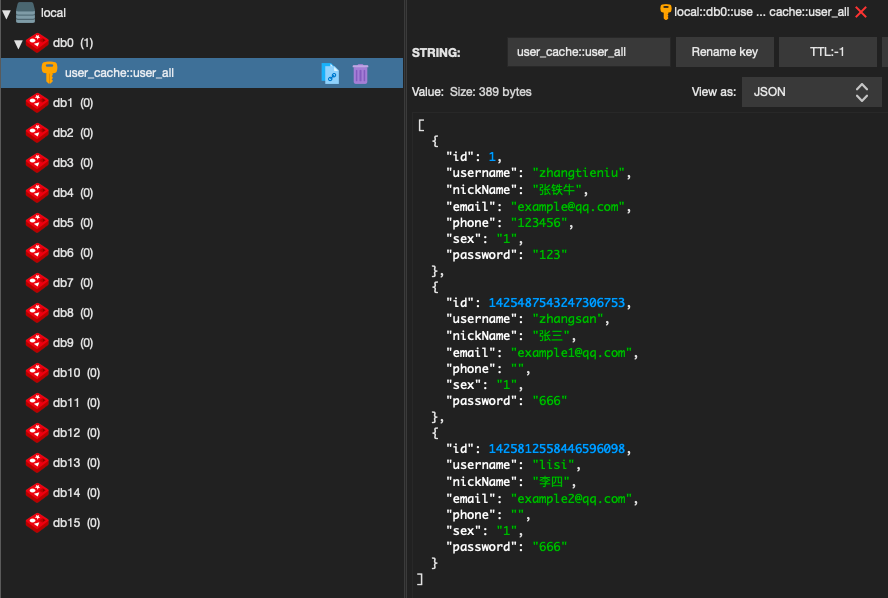
Task: Open the db3 (0) database
Action: 72,163
